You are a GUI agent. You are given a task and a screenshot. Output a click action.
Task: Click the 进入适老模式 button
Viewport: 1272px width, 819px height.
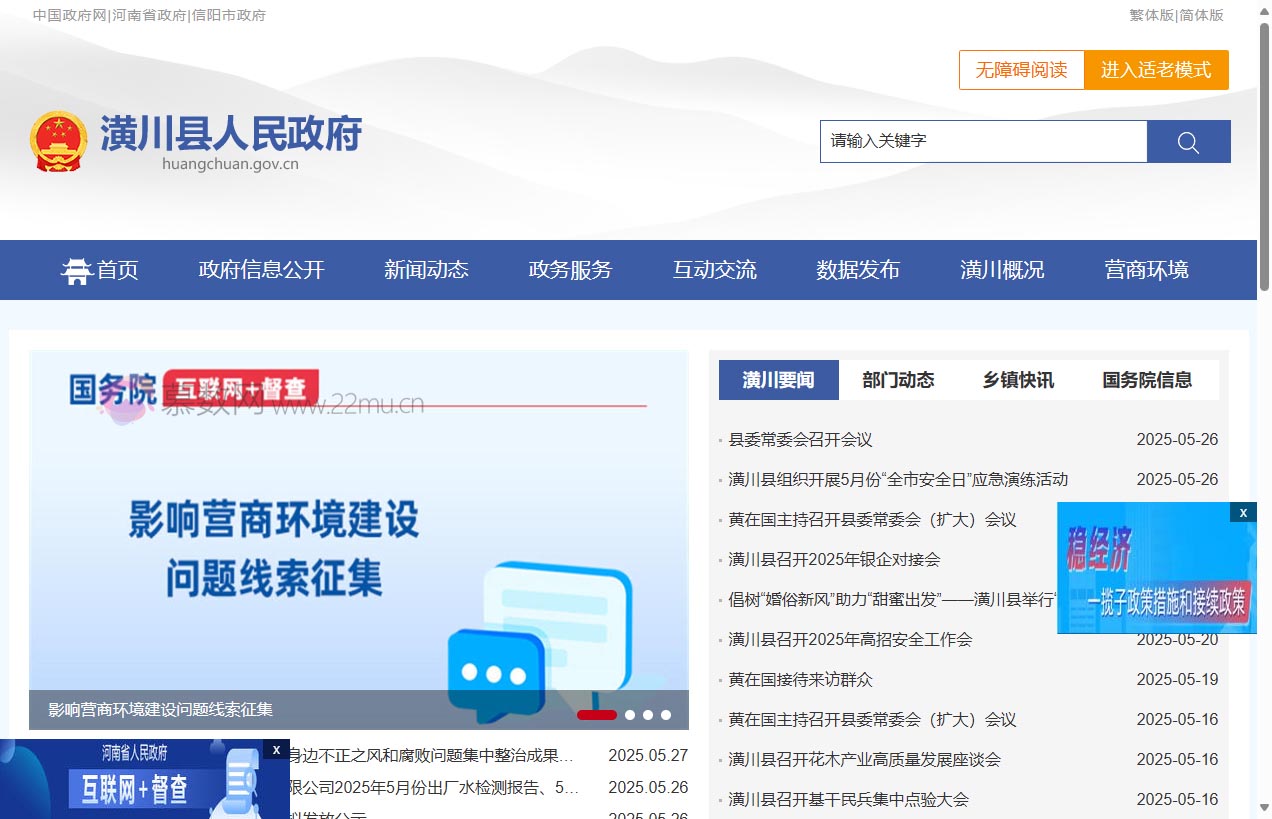point(1156,70)
